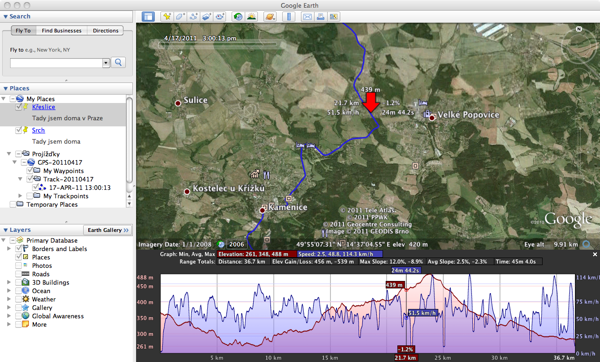The height and width of the screenshot is (362, 600).
Task: Select the 17-APR-11 13:00:13 track item
Action: click(80, 188)
